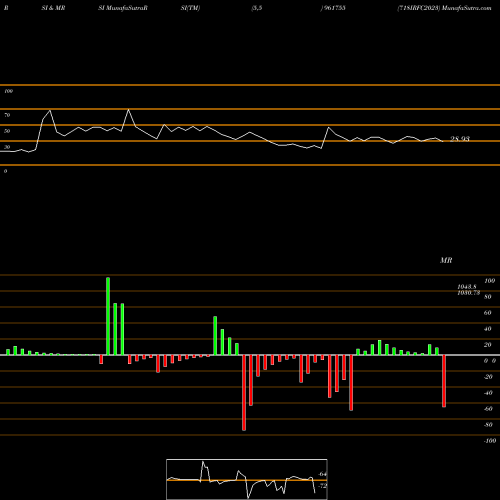Click the 'SI & MR' header text
Viewport: 500px width, 500px height.
tap(53, 8)
